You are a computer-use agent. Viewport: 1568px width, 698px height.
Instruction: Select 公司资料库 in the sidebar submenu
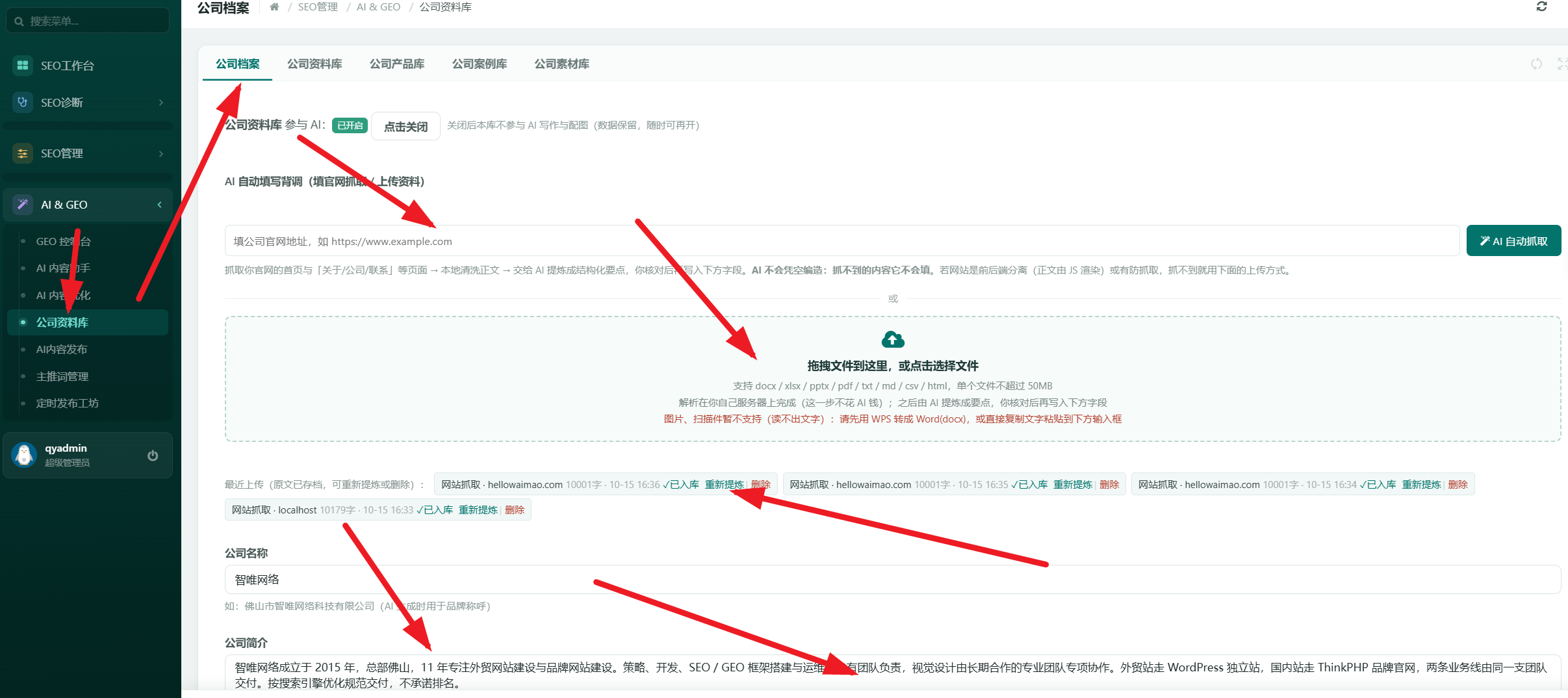point(88,322)
